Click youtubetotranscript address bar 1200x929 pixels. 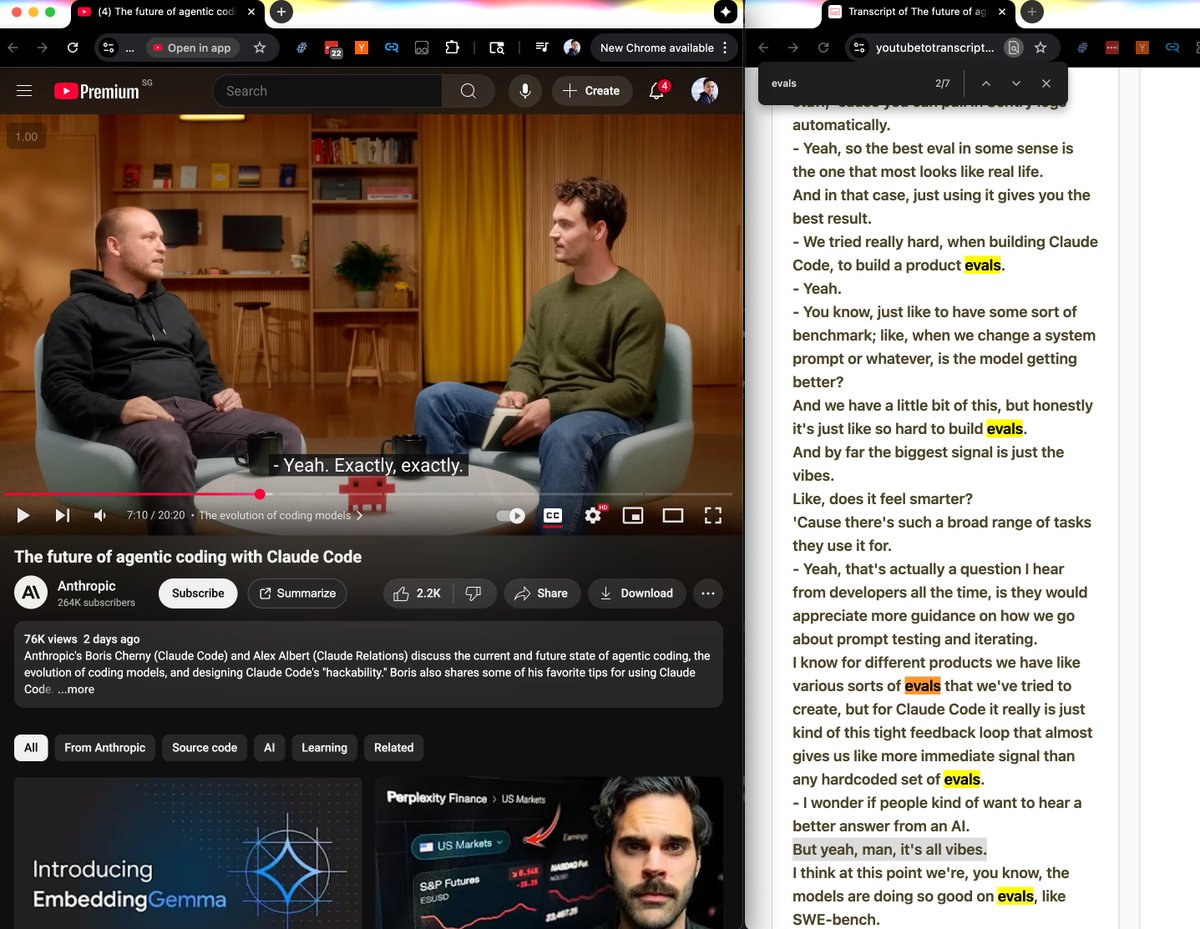tap(935, 47)
